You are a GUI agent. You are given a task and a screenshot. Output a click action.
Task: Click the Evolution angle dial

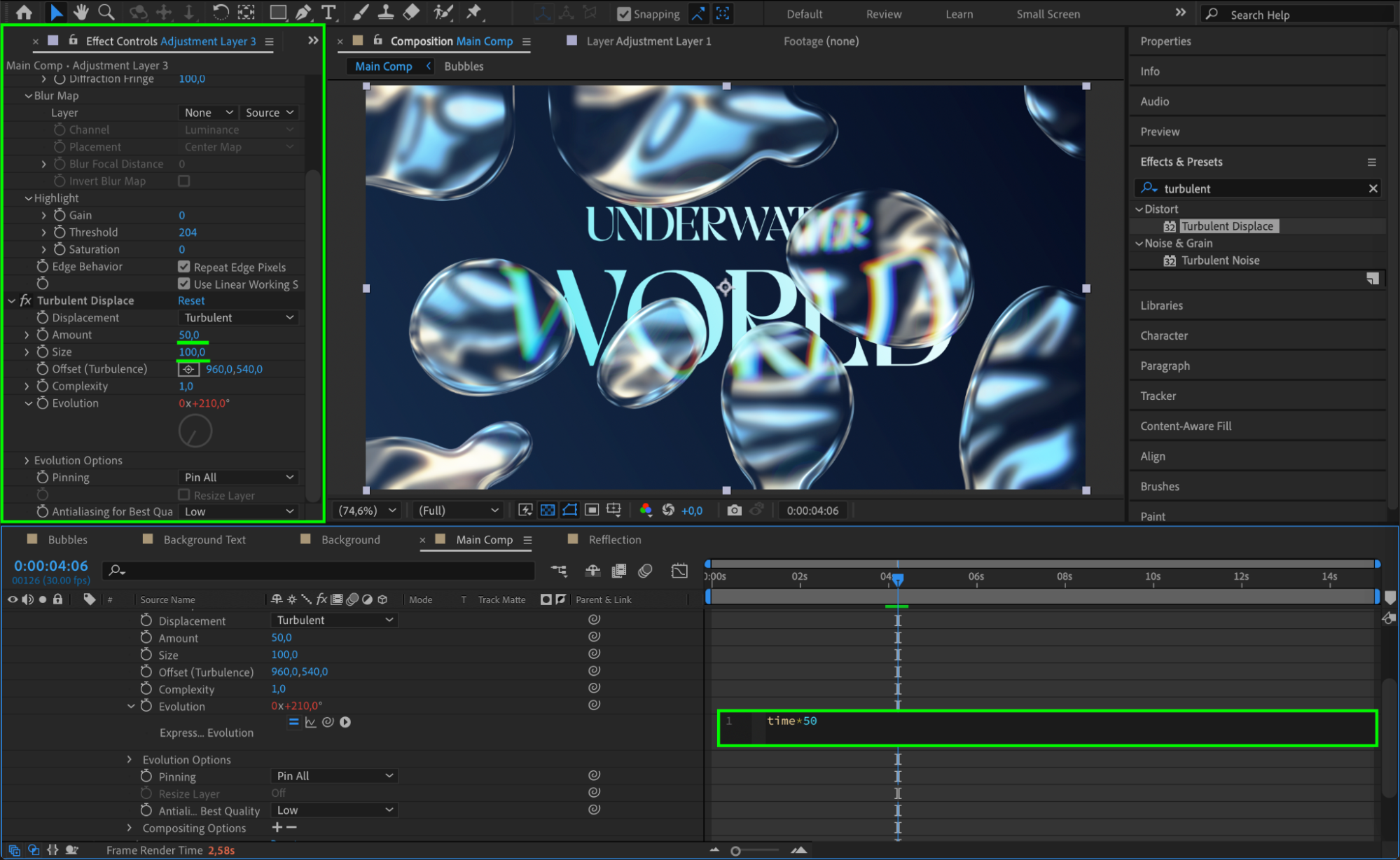tap(195, 431)
